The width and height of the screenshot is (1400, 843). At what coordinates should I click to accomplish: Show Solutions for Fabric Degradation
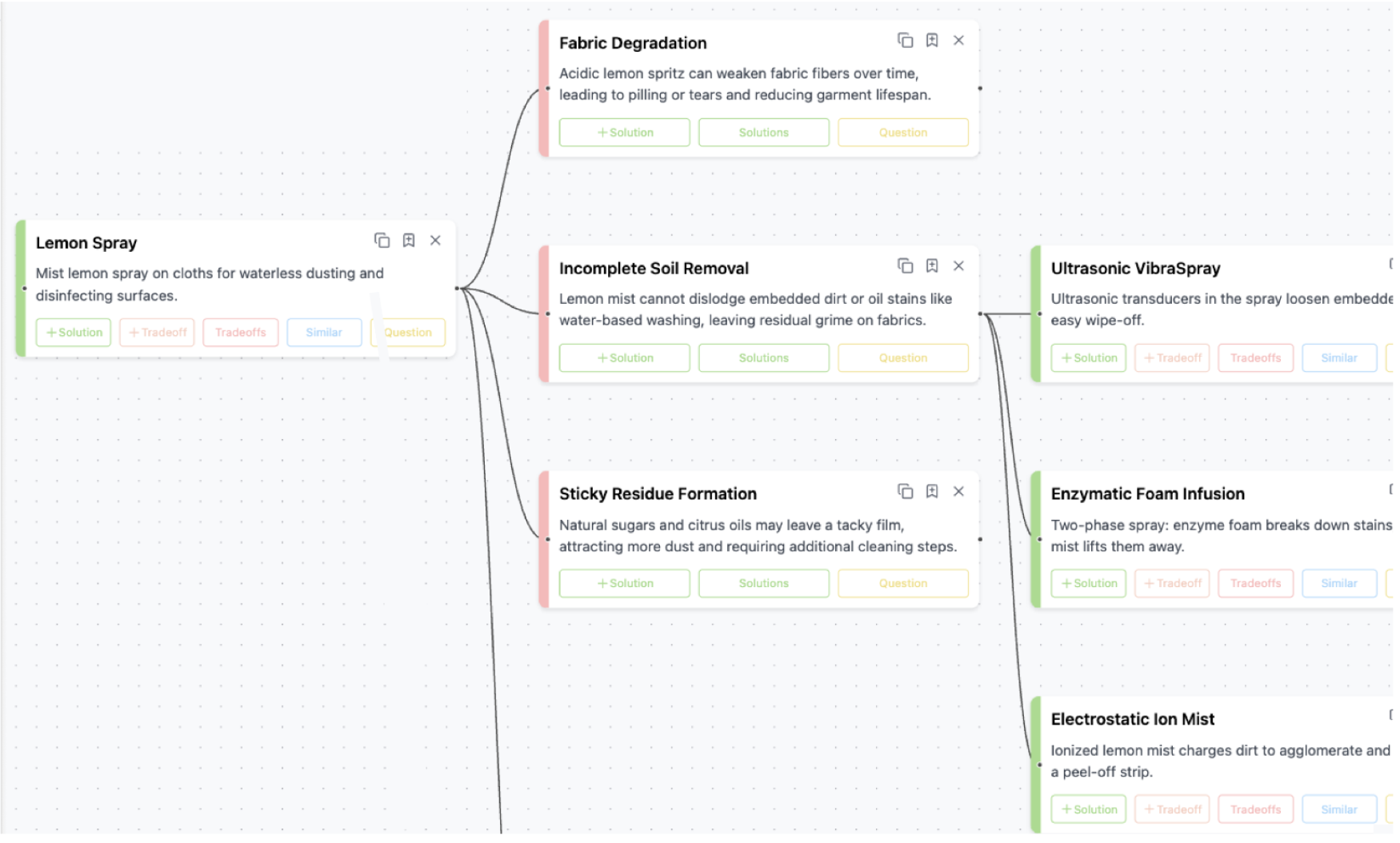pos(763,133)
